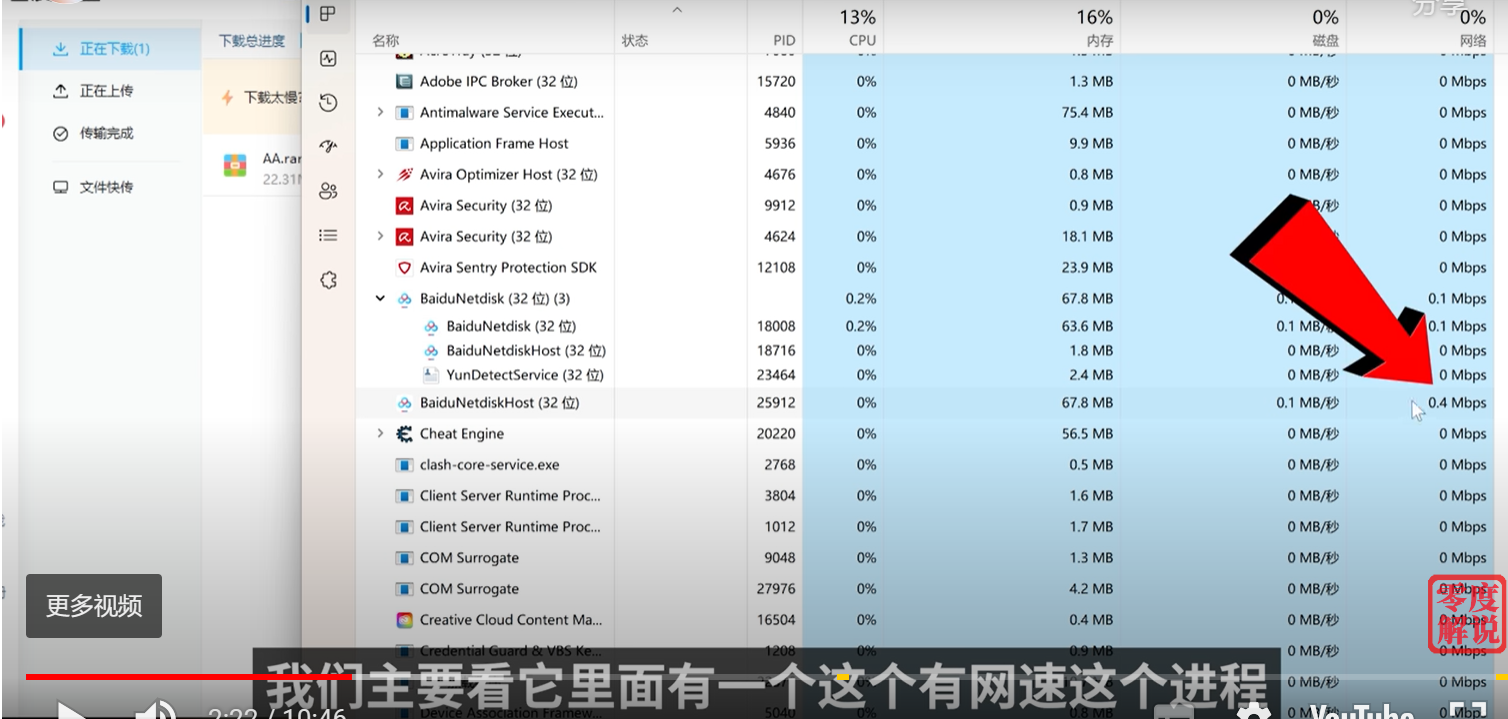1508x719 pixels.
Task: Seek using the red video progress bar
Action: [x=190, y=677]
